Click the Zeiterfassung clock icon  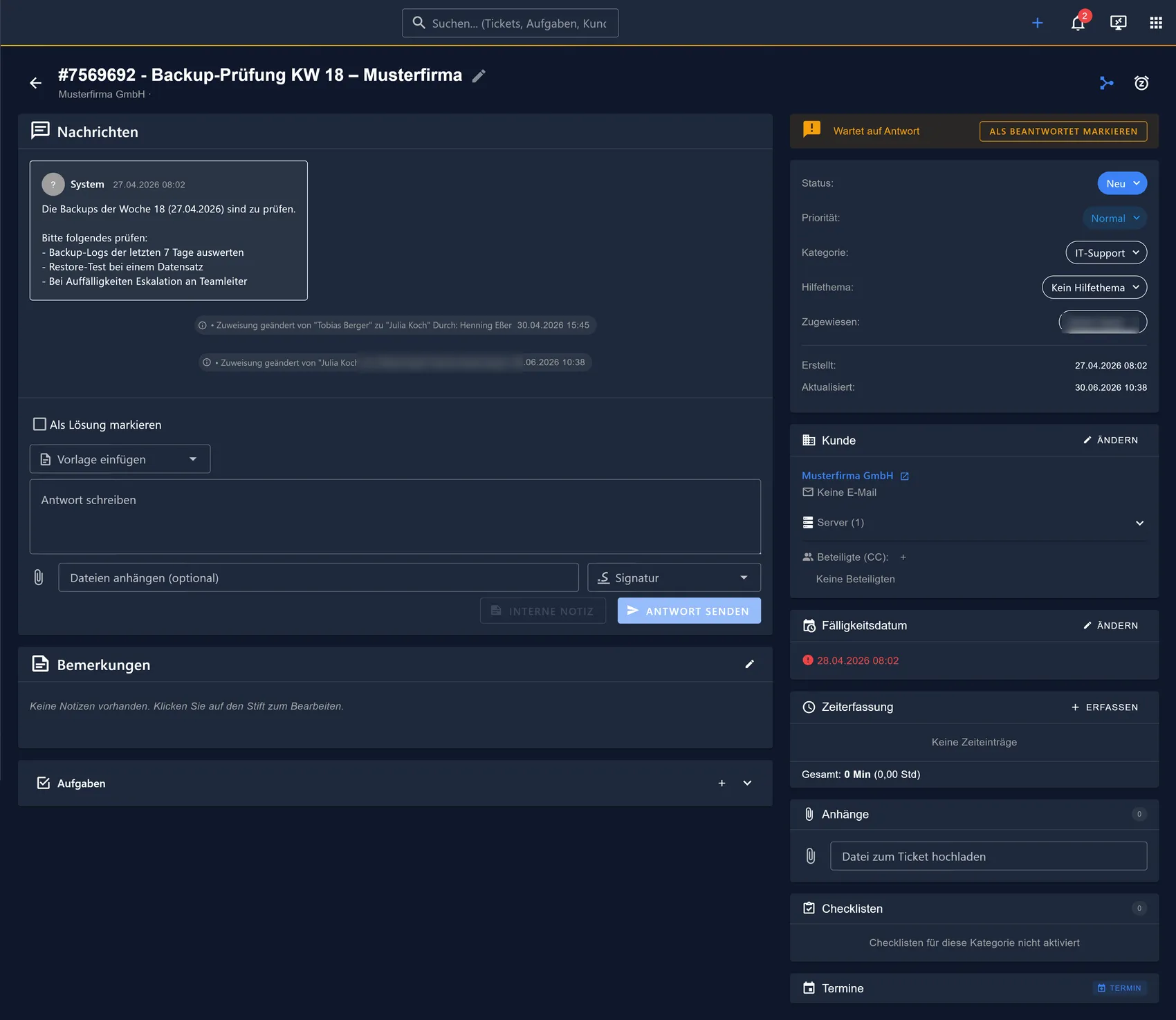point(809,707)
